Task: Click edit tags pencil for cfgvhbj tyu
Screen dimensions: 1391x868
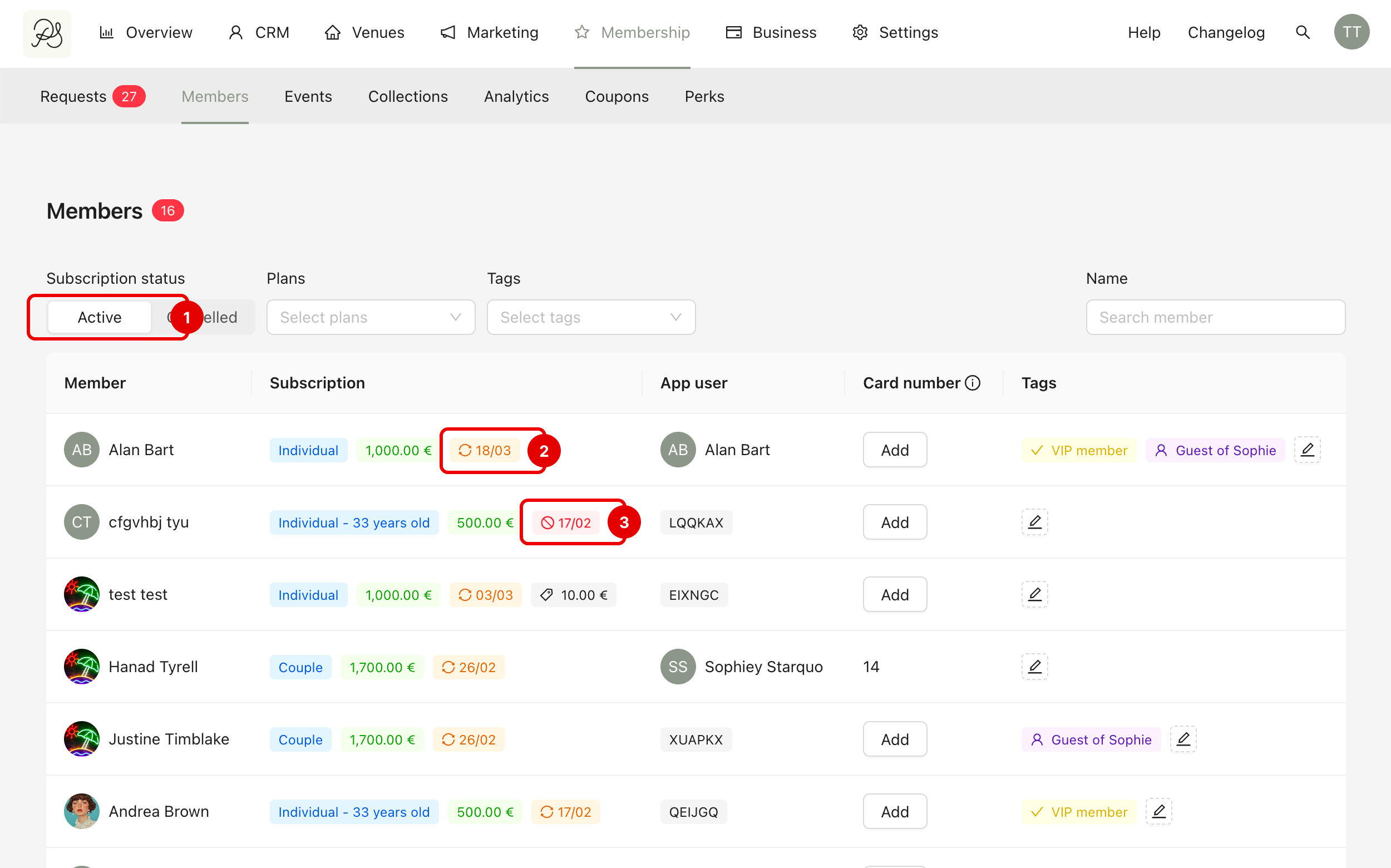Action: (1034, 522)
